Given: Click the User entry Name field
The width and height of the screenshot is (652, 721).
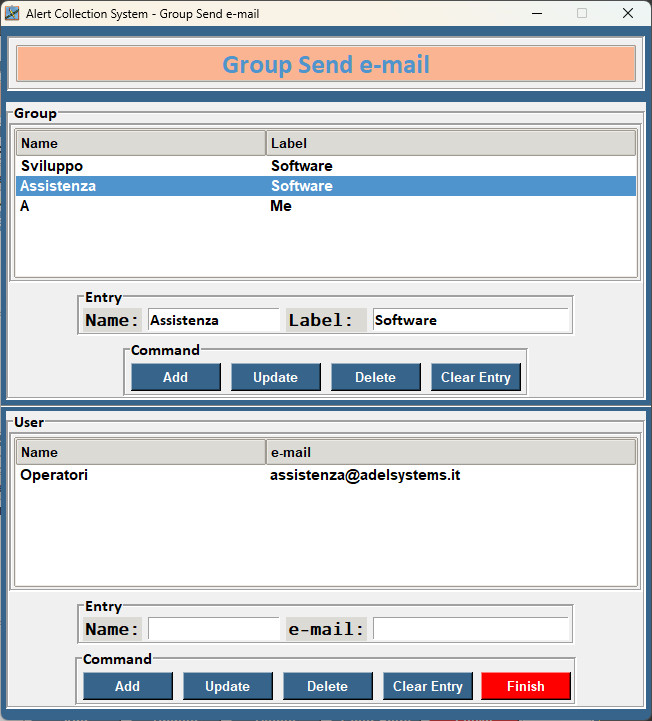Looking at the screenshot, I should [213, 629].
